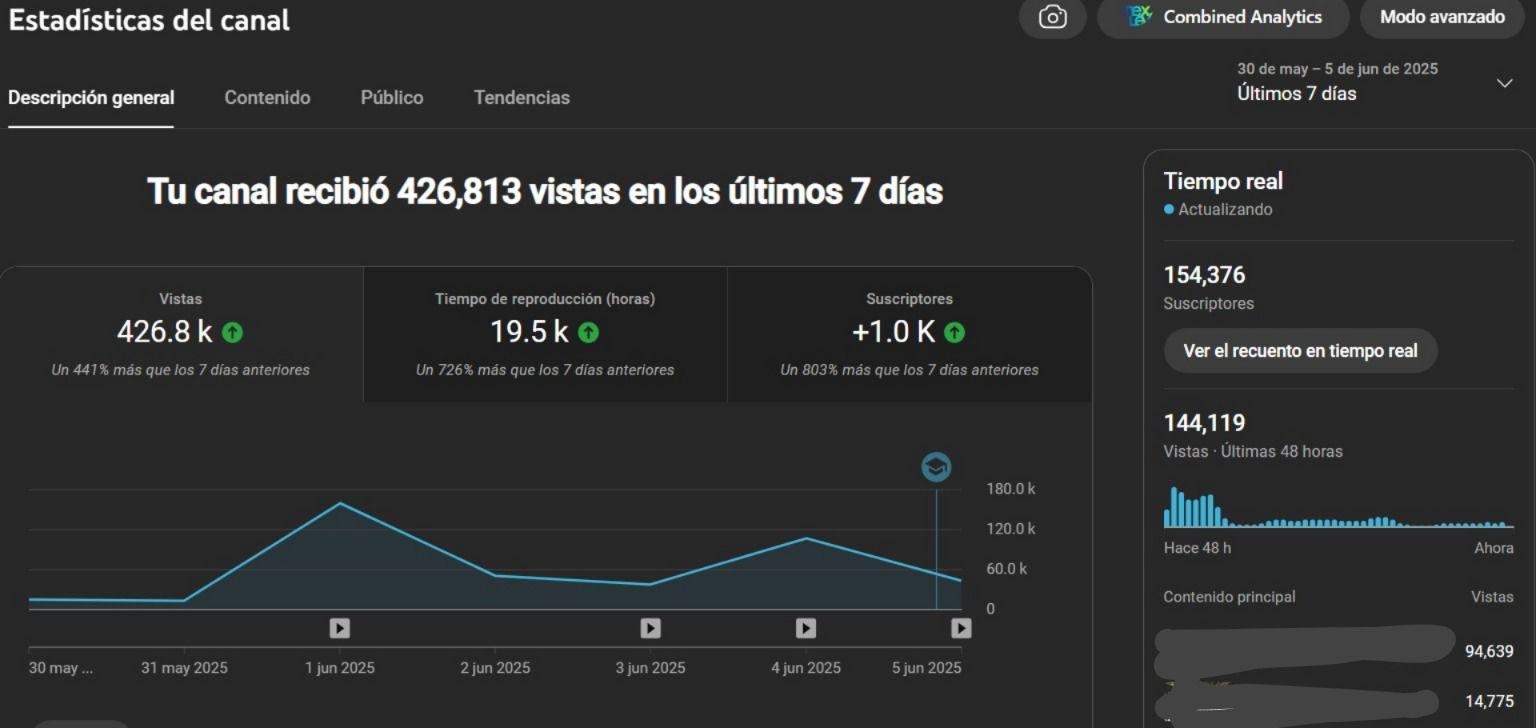Open the Combined Analytics extension icon
Screen dimensions: 1536x728
pos(1136,17)
